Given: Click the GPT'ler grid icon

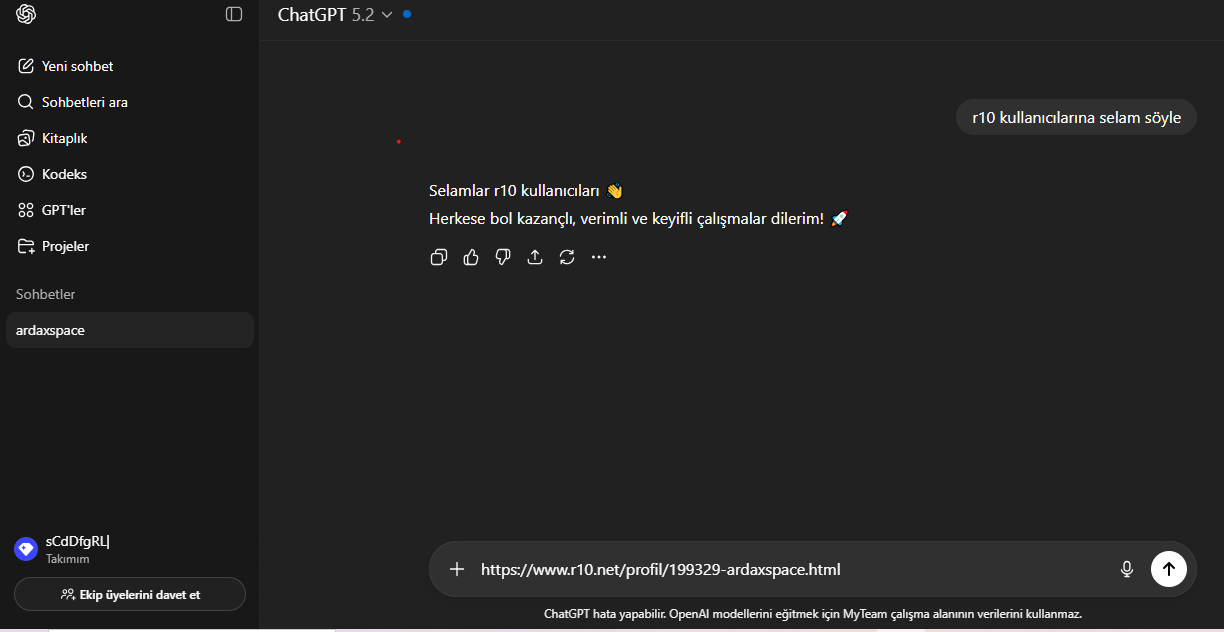Looking at the screenshot, I should coord(26,210).
